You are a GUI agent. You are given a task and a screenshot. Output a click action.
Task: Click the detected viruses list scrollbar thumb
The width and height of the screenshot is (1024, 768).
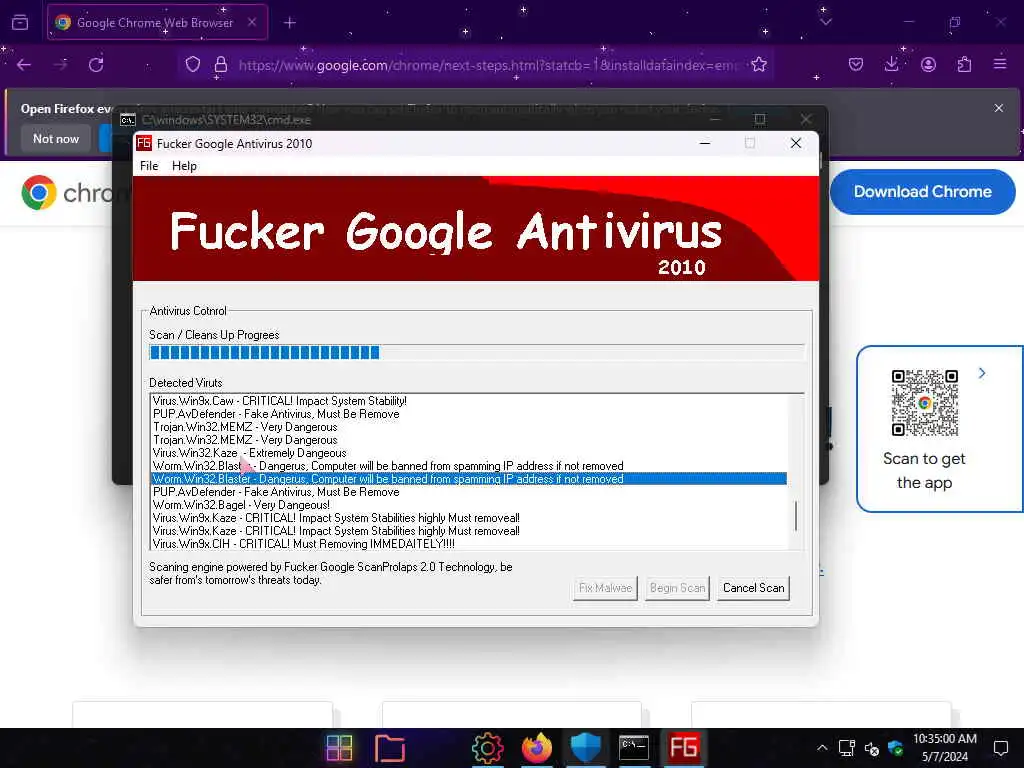[795, 516]
